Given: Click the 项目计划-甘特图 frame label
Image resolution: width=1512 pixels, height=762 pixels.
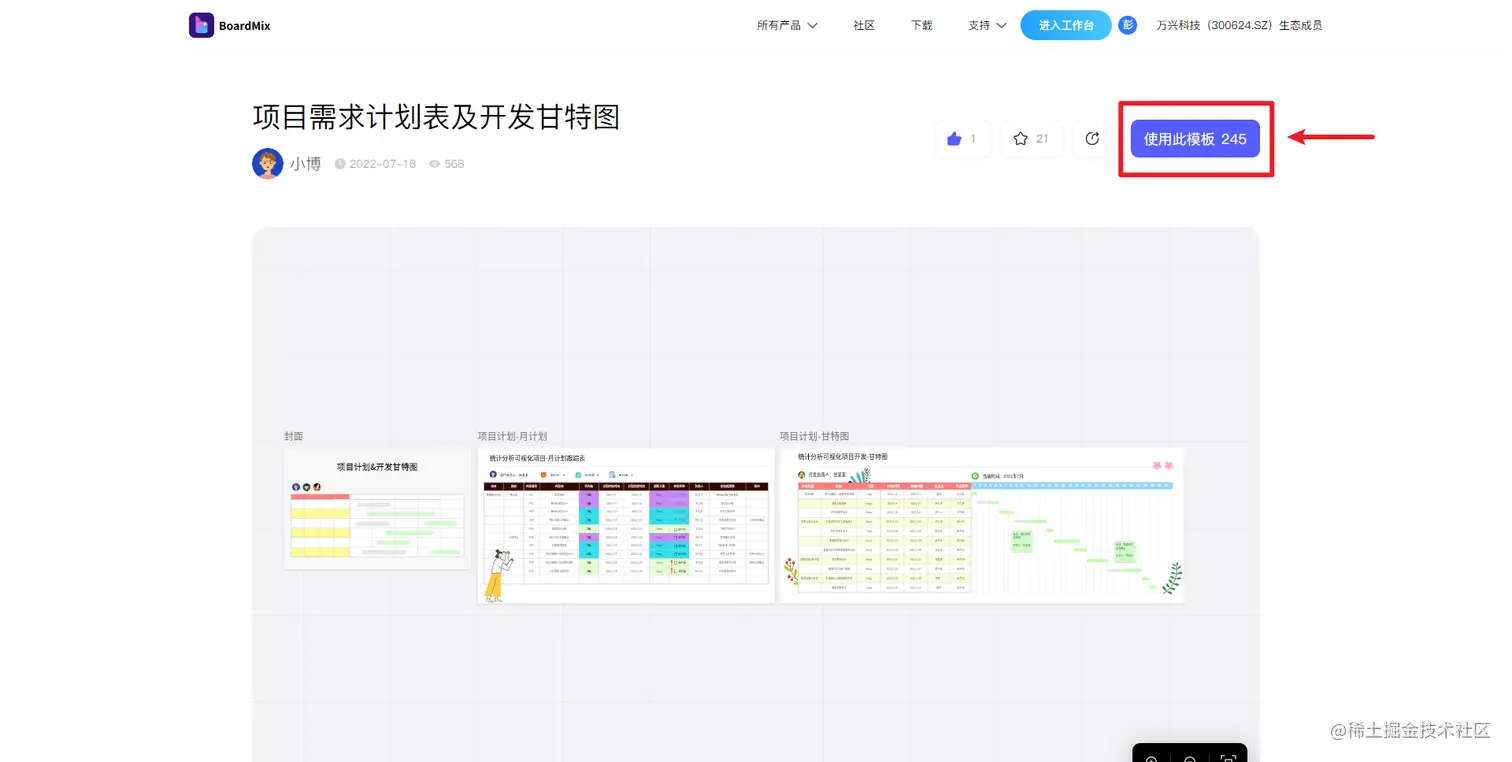Looking at the screenshot, I should [815, 437].
